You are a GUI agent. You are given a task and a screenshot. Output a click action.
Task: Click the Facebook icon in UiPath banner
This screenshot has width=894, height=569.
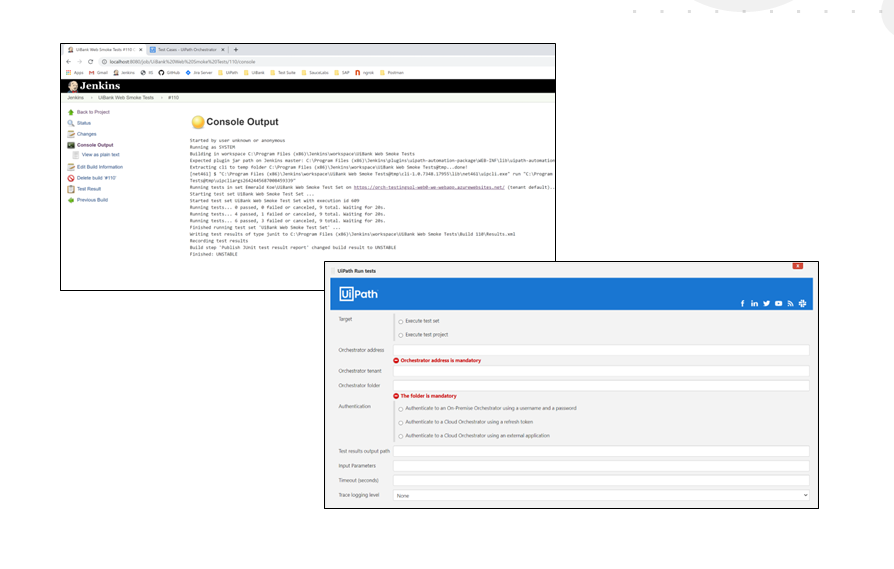point(742,303)
